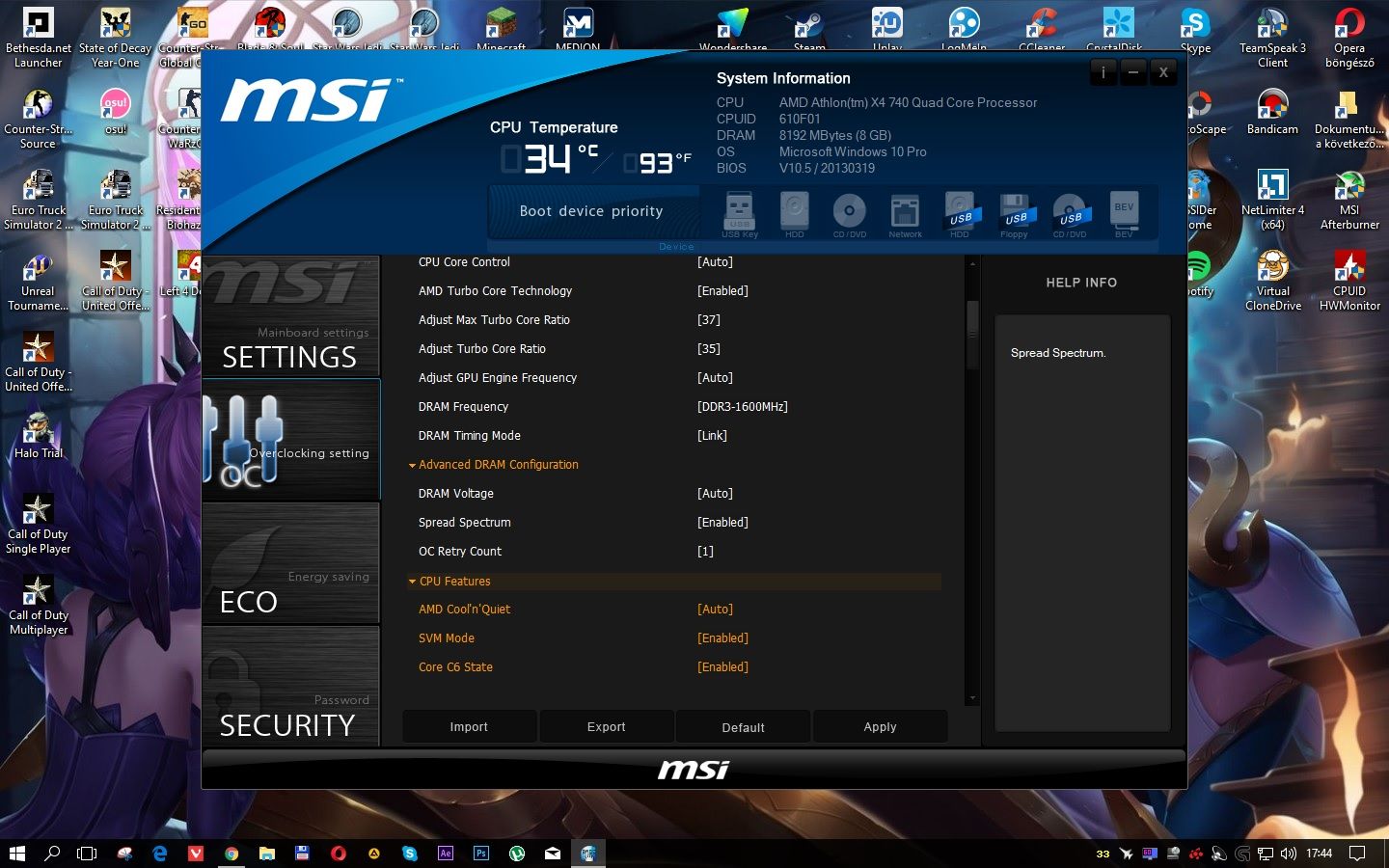The height and width of the screenshot is (868, 1389).
Task: Select the BEV boot device icon
Action: tap(1124, 214)
